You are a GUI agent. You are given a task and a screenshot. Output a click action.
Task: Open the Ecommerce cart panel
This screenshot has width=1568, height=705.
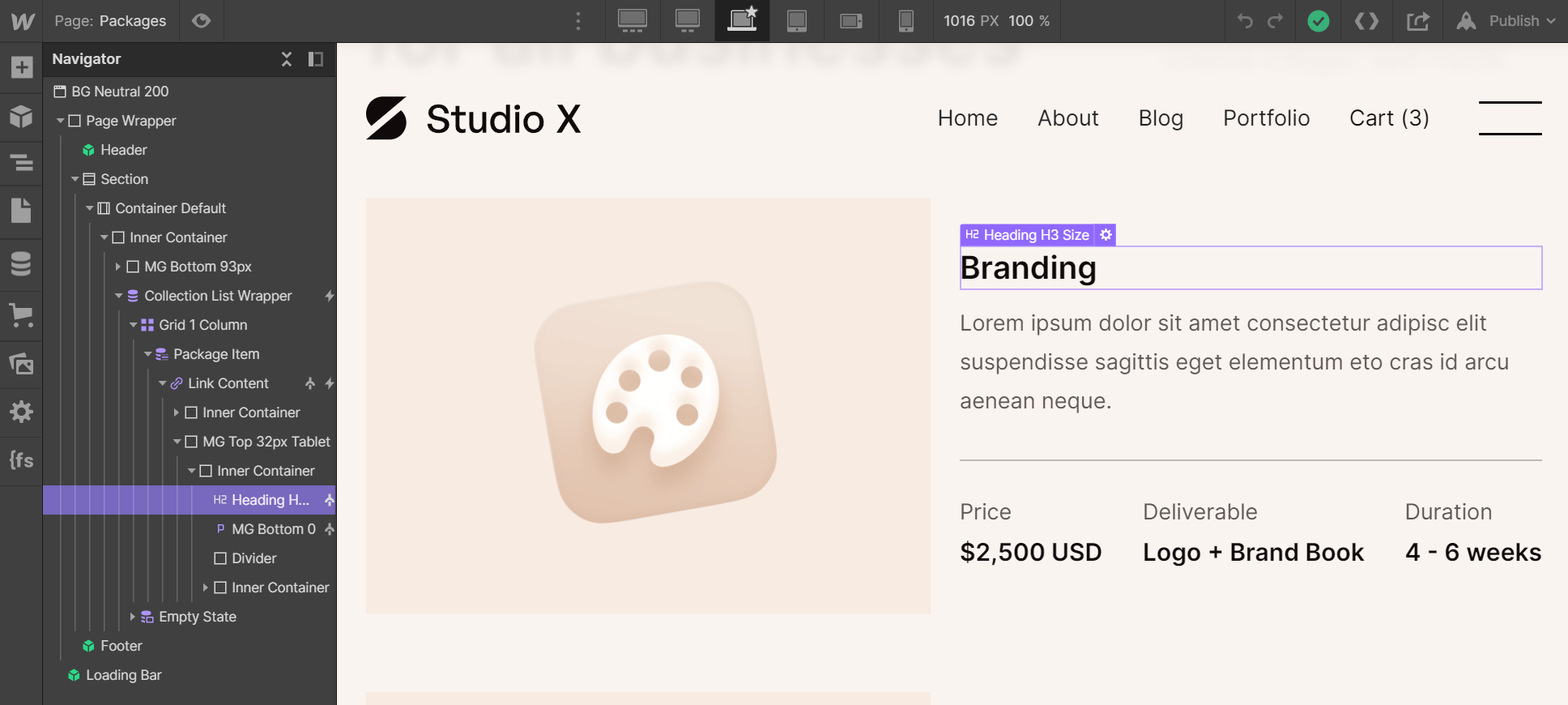pos(21,315)
